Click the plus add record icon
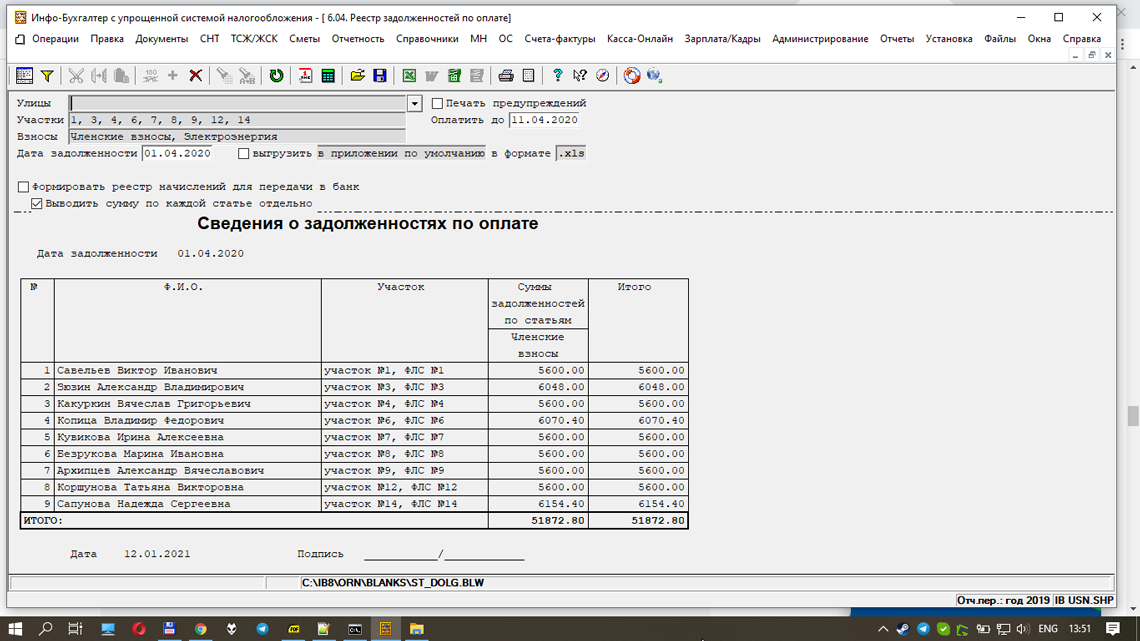The width and height of the screenshot is (1140, 641). (172, 76)
